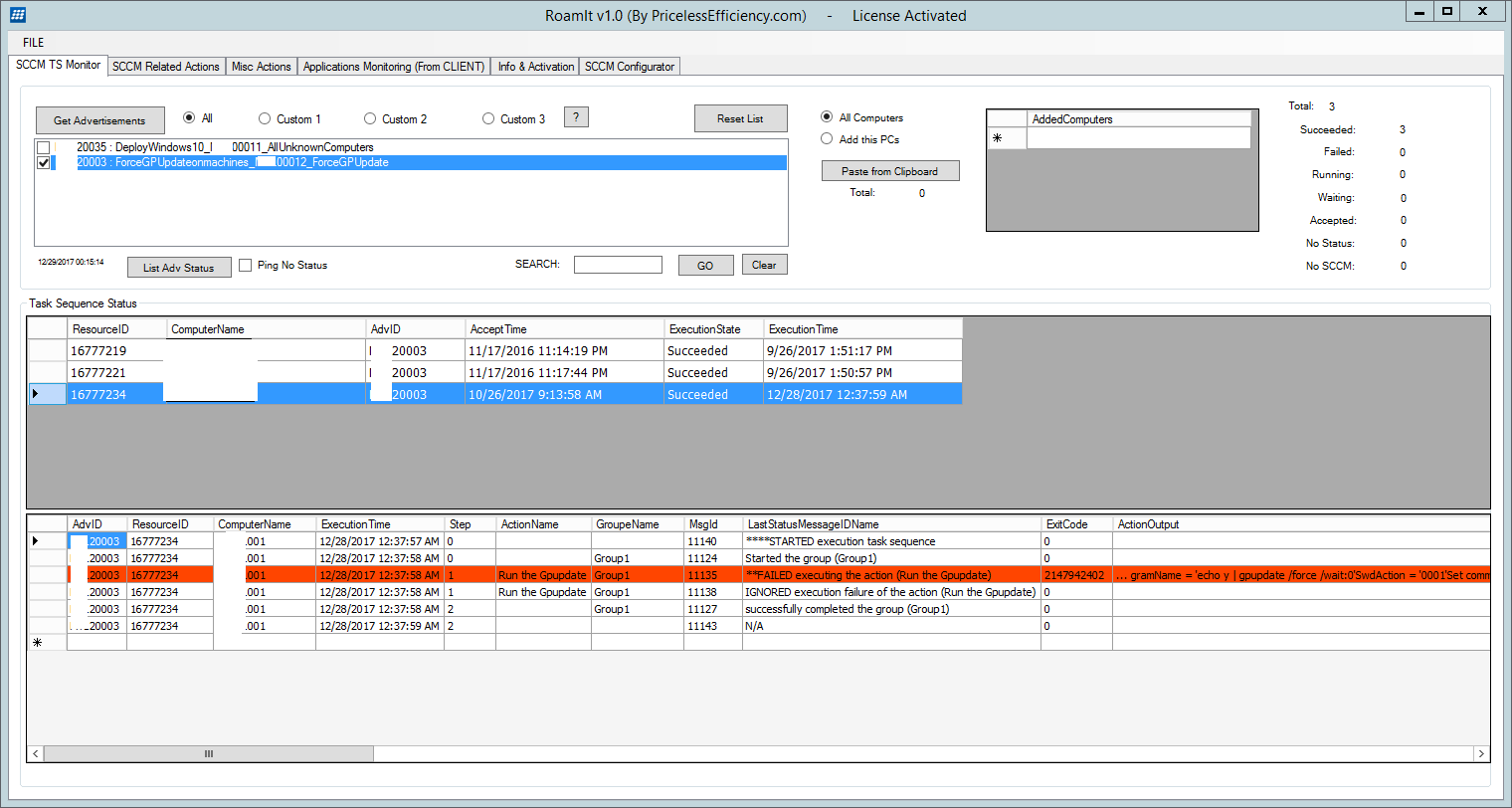This screenshot has height=808, width=1512.
Task: Click the LastStatusMessageIDName column header
Action: [891, 524]
